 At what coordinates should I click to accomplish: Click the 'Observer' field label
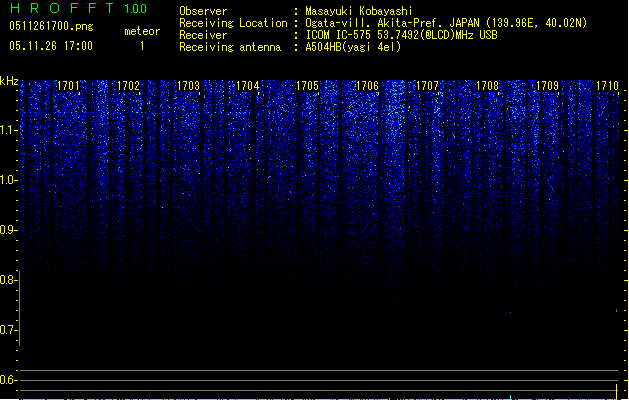click(203, 11)
